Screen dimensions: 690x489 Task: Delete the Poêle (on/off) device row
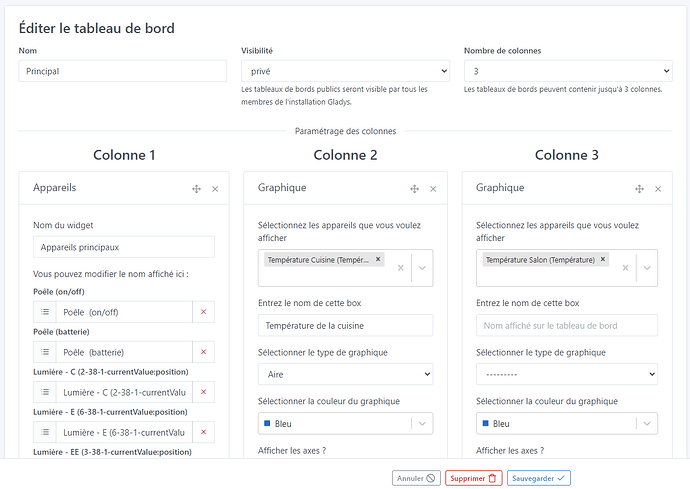(x=203, y=312)
